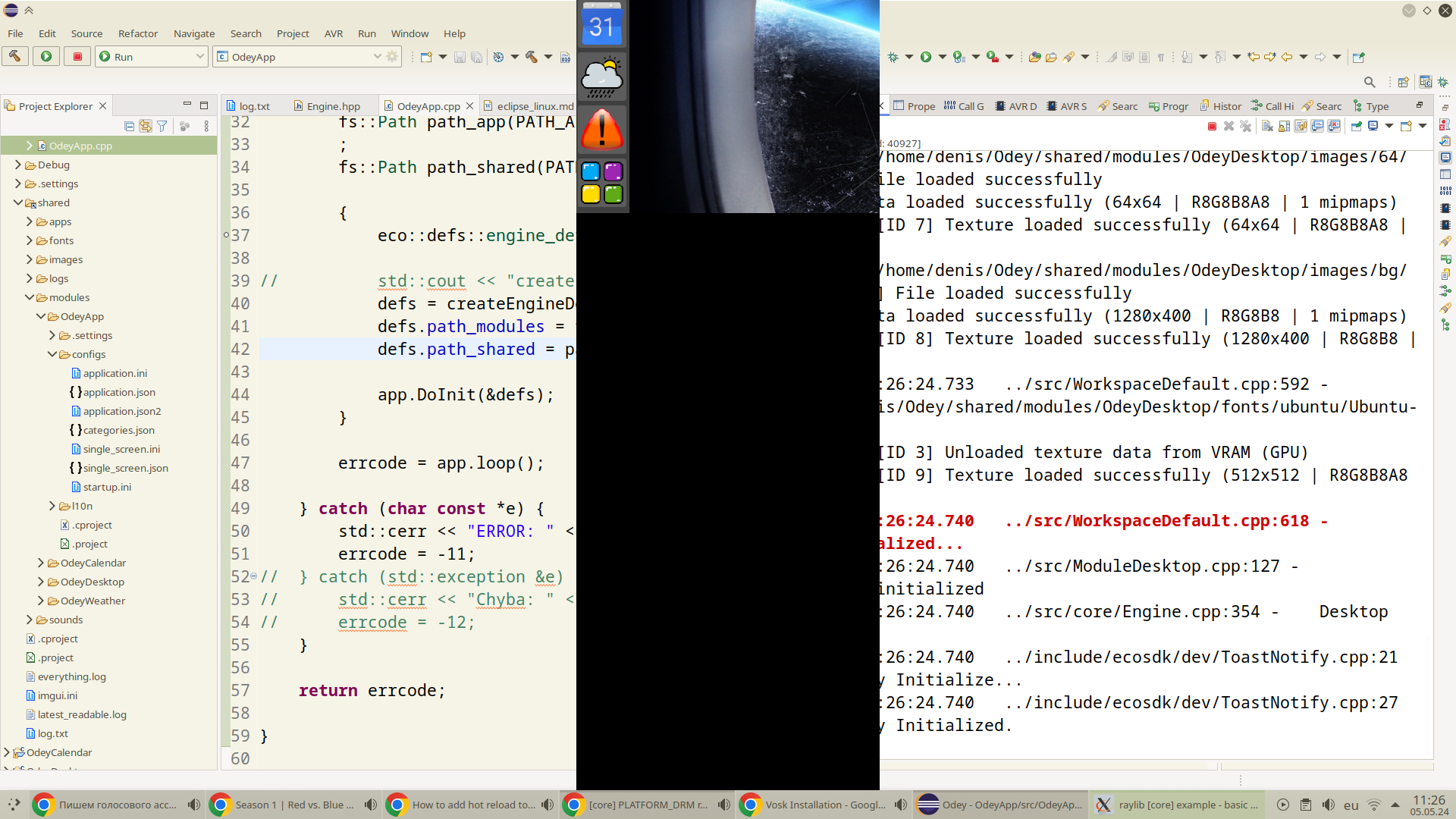Terminate console with red square icon

coord(1212,127)
